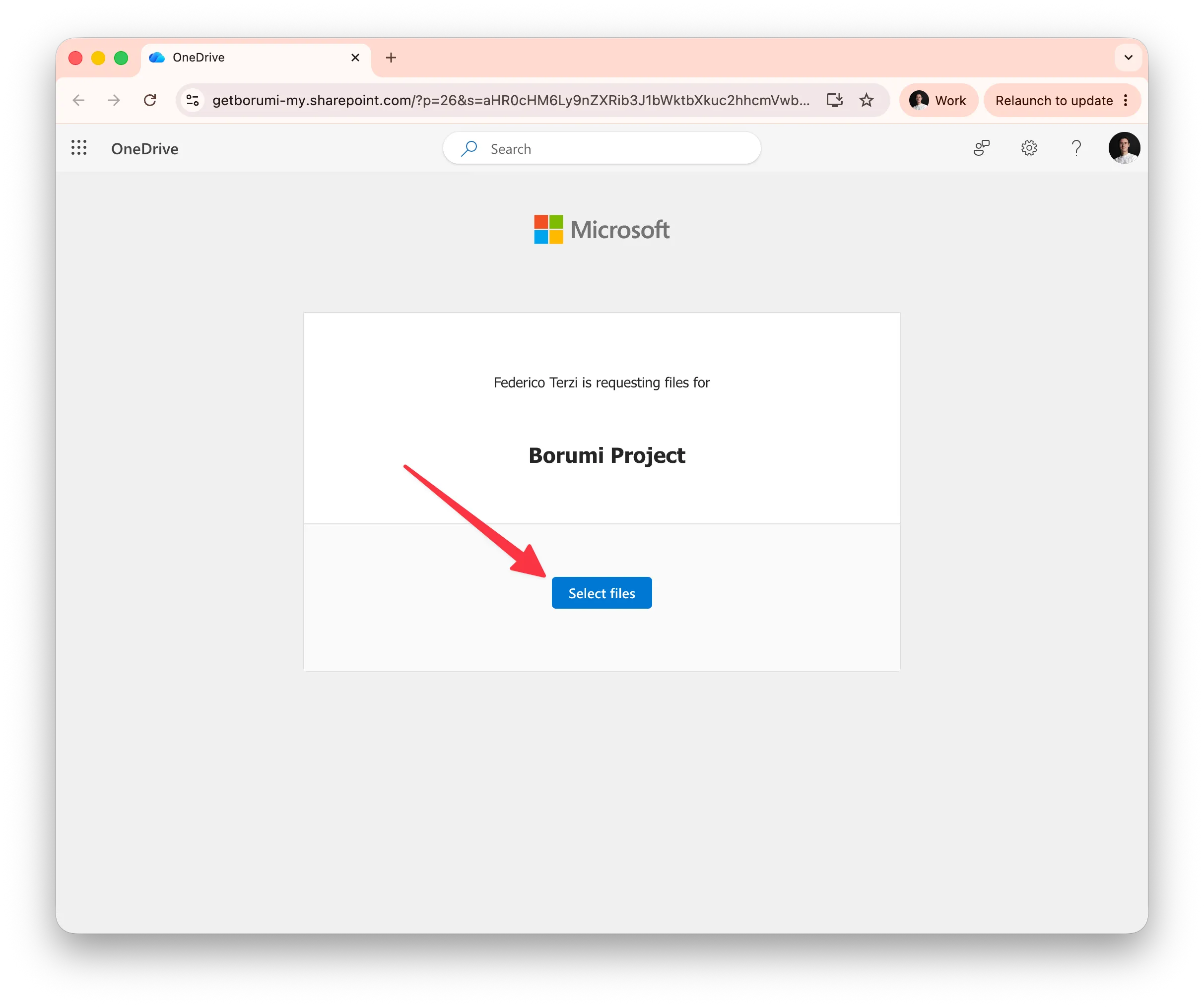The height and width of the screenshot is (1007, 1204).
Task: Open the Help question mark
Action: click(1076, 148)
